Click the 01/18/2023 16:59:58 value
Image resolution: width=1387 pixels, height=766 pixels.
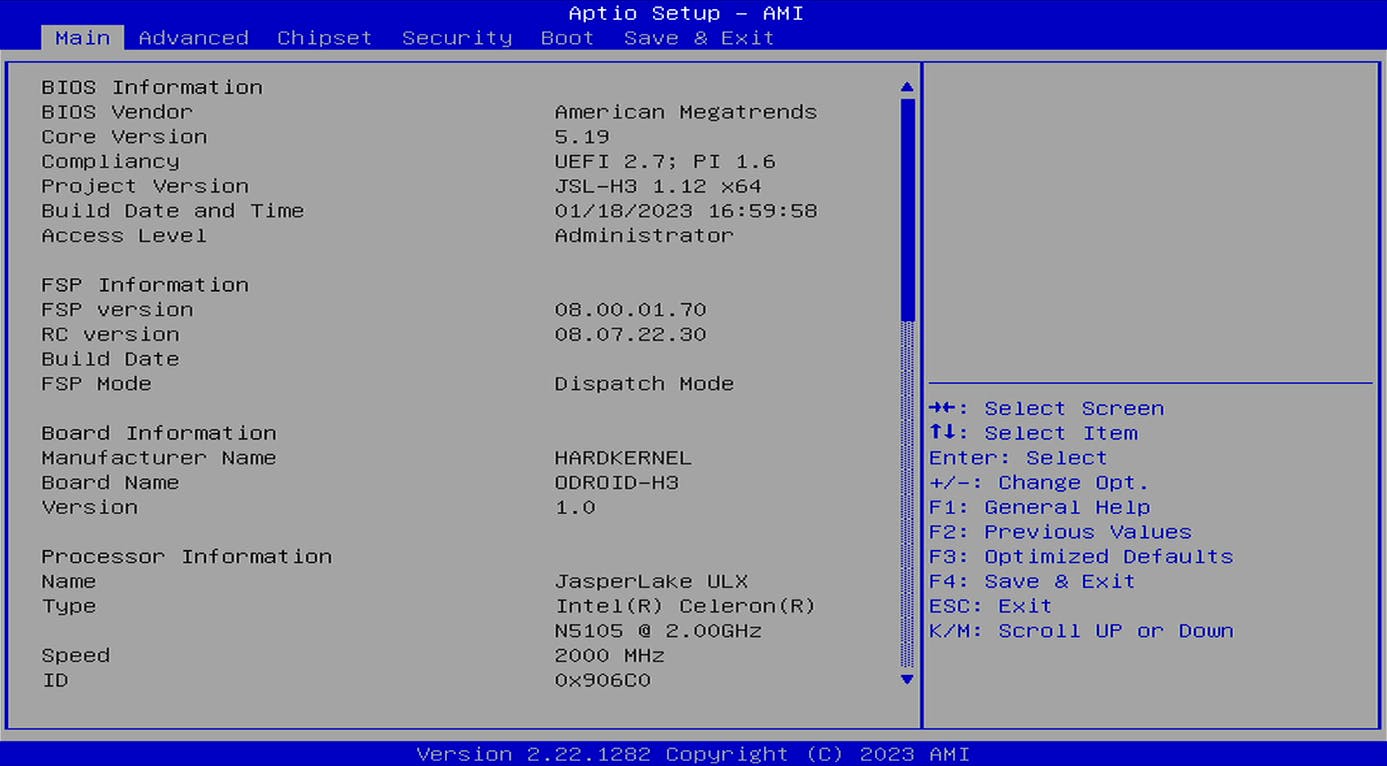click(x=686, y=211)
